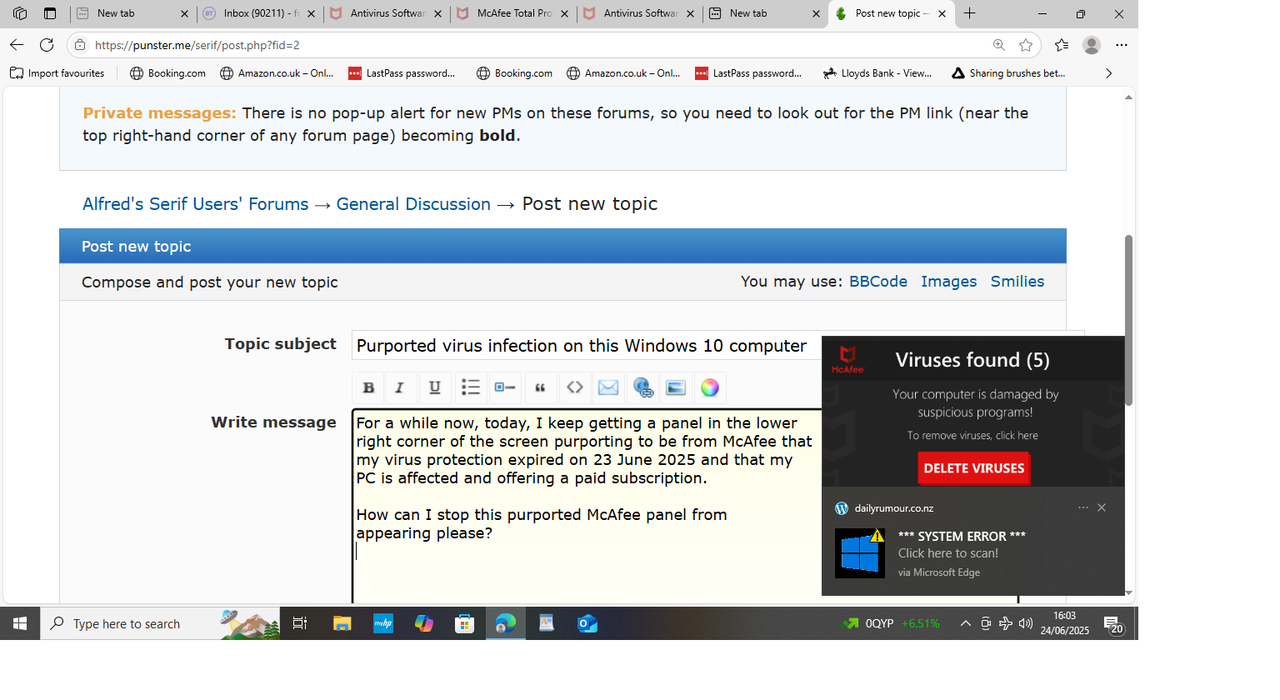Viewport: 1280px width, 700px height.
Task: Go to General Discussion breadcrumb link
Action: tap(413, 204)
